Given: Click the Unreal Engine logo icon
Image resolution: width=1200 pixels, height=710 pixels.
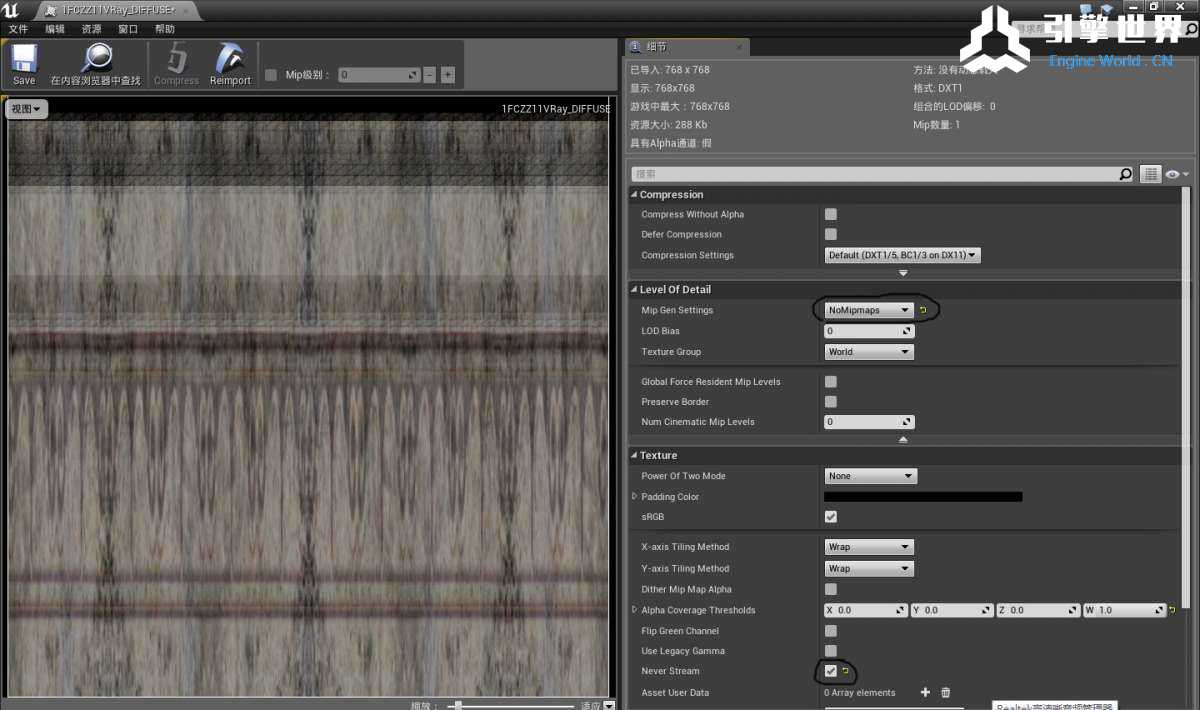Looking at the screenshot, I should tap(11, 10).
